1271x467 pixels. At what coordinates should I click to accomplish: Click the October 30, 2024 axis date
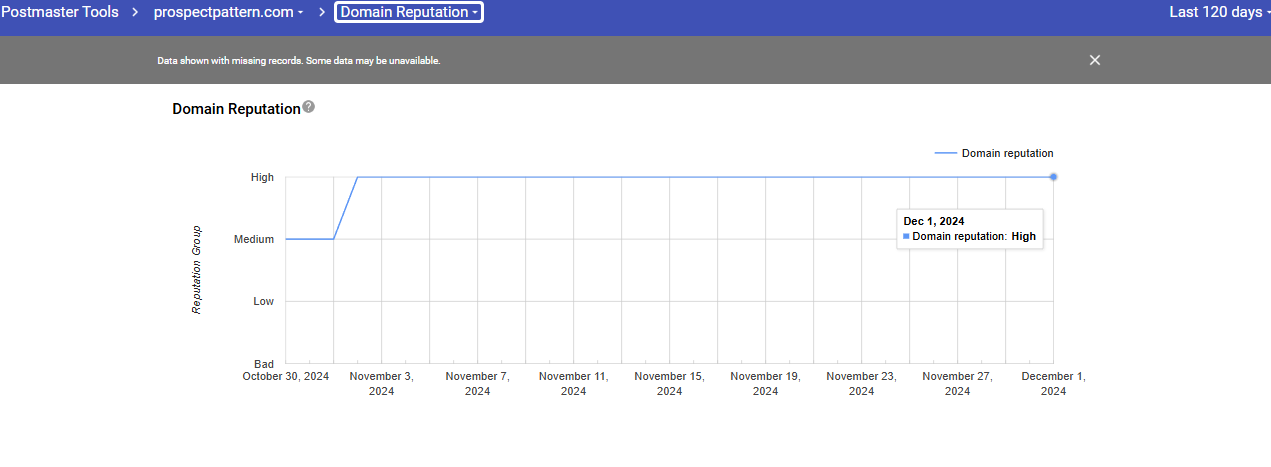pyautogui.click(x=286, y=377)
